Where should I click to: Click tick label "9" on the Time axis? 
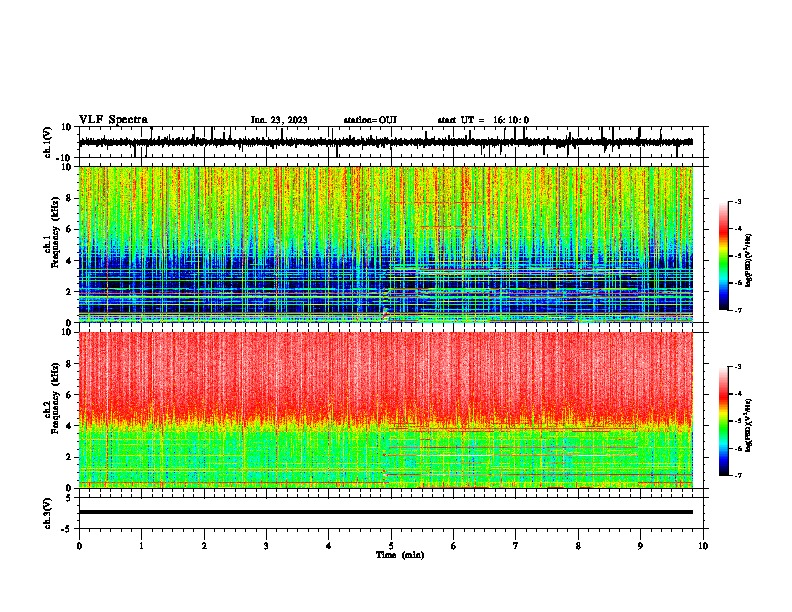pos(640,546)
